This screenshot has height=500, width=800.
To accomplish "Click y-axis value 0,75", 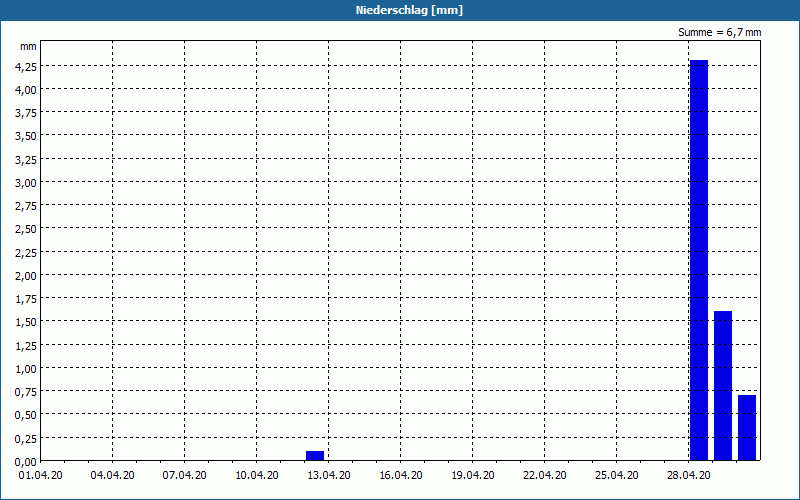I will coord(26,392).
